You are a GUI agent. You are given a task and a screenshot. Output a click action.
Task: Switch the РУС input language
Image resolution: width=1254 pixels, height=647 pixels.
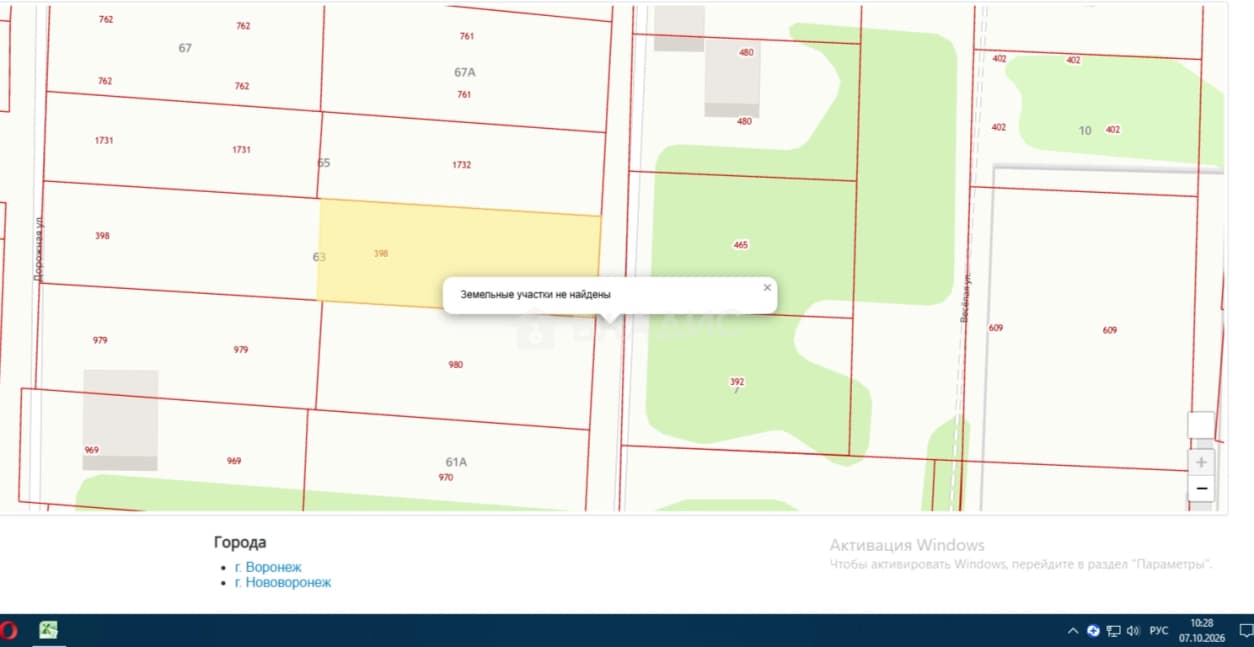(x=1159, y=631)
